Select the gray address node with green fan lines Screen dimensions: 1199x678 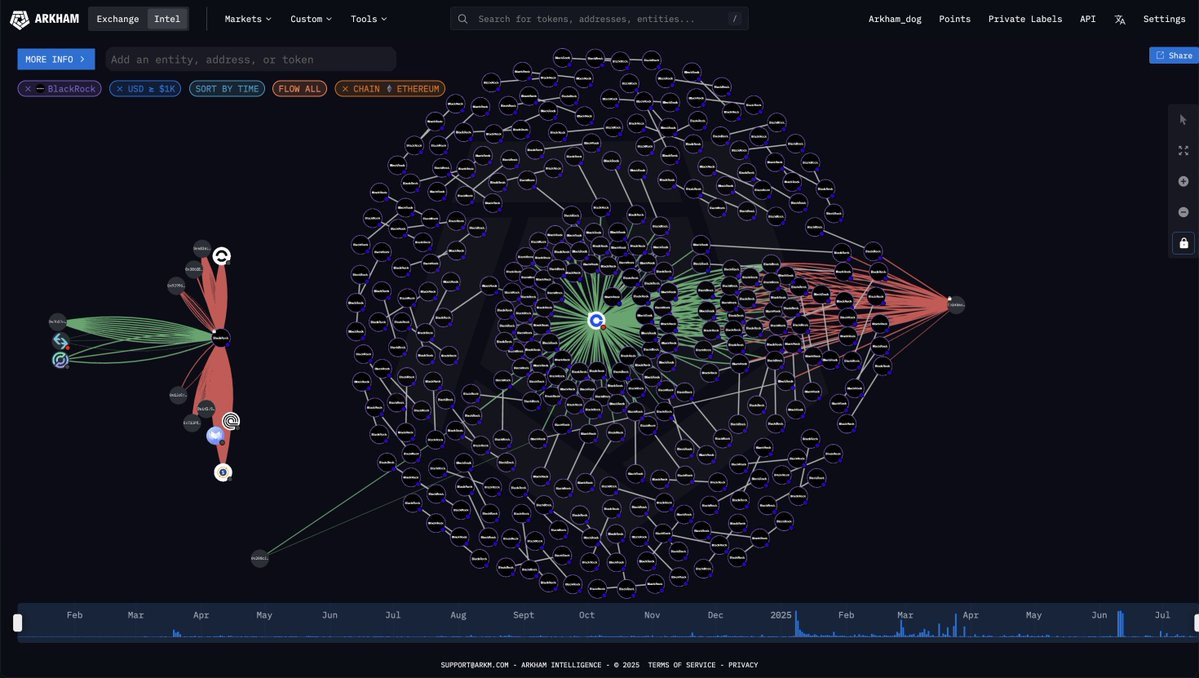[57, 322]
